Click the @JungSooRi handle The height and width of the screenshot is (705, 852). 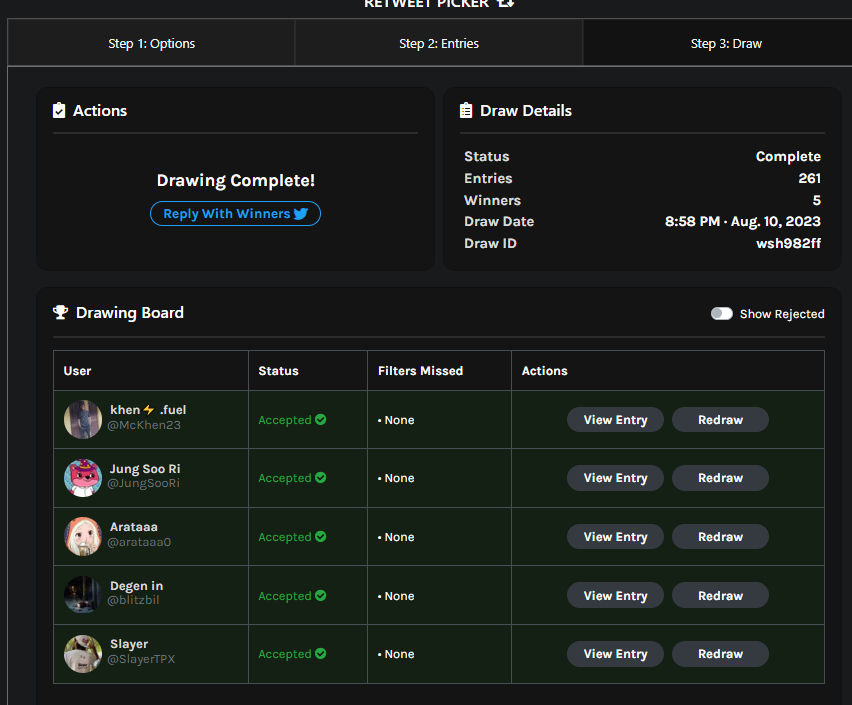(x=143, y=483)
